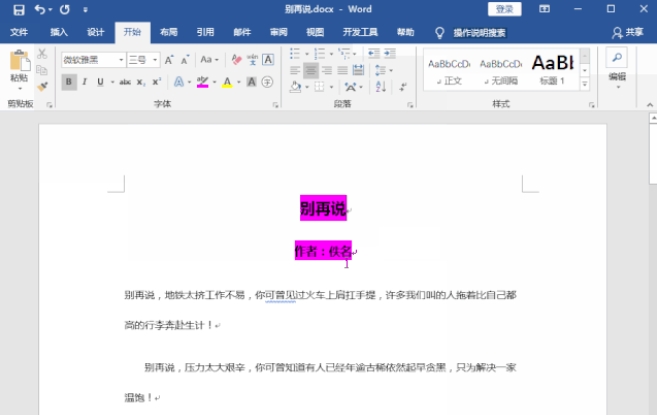
Task: Open the 文件 menu tab
Action: [19, 32]
